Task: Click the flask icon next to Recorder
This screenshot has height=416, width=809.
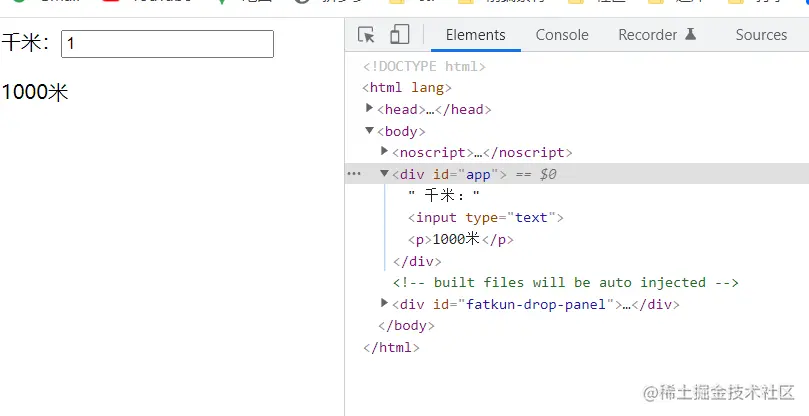Action: coord(690,34)
